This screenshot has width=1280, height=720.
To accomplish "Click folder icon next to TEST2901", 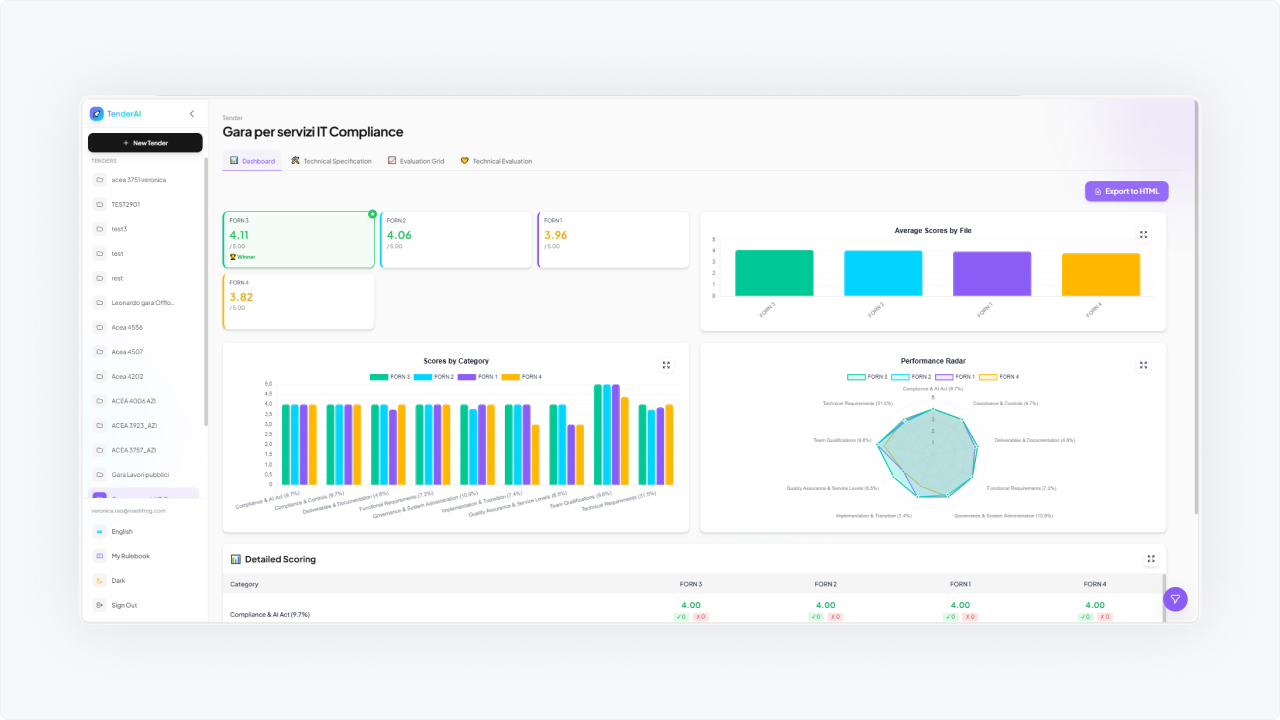I will (x=99, y=204).
